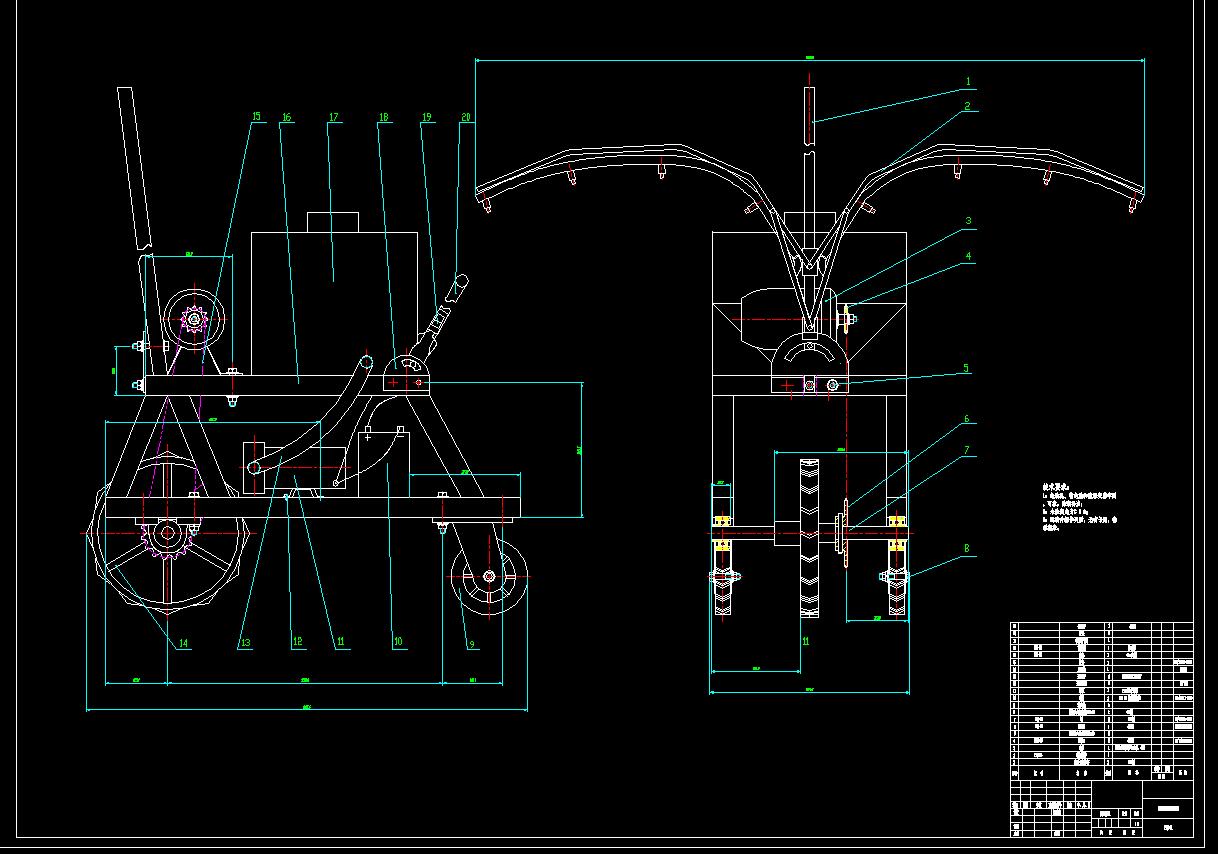Select the callout number 19 label
Screen dimensions: 1218x854
[426, 117]
